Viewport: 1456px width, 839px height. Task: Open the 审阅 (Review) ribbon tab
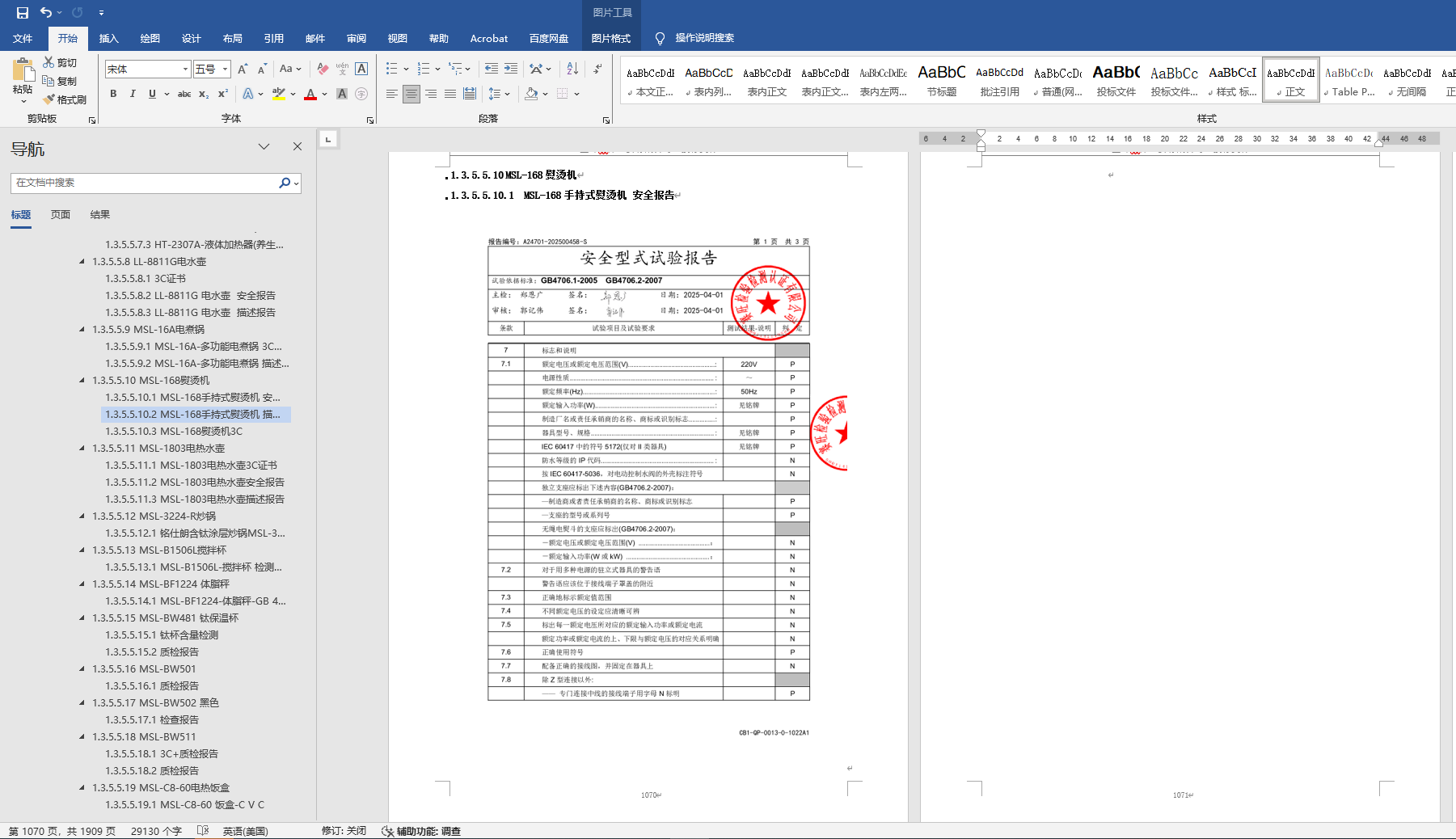pyautogui.click(x=357, y=38)
